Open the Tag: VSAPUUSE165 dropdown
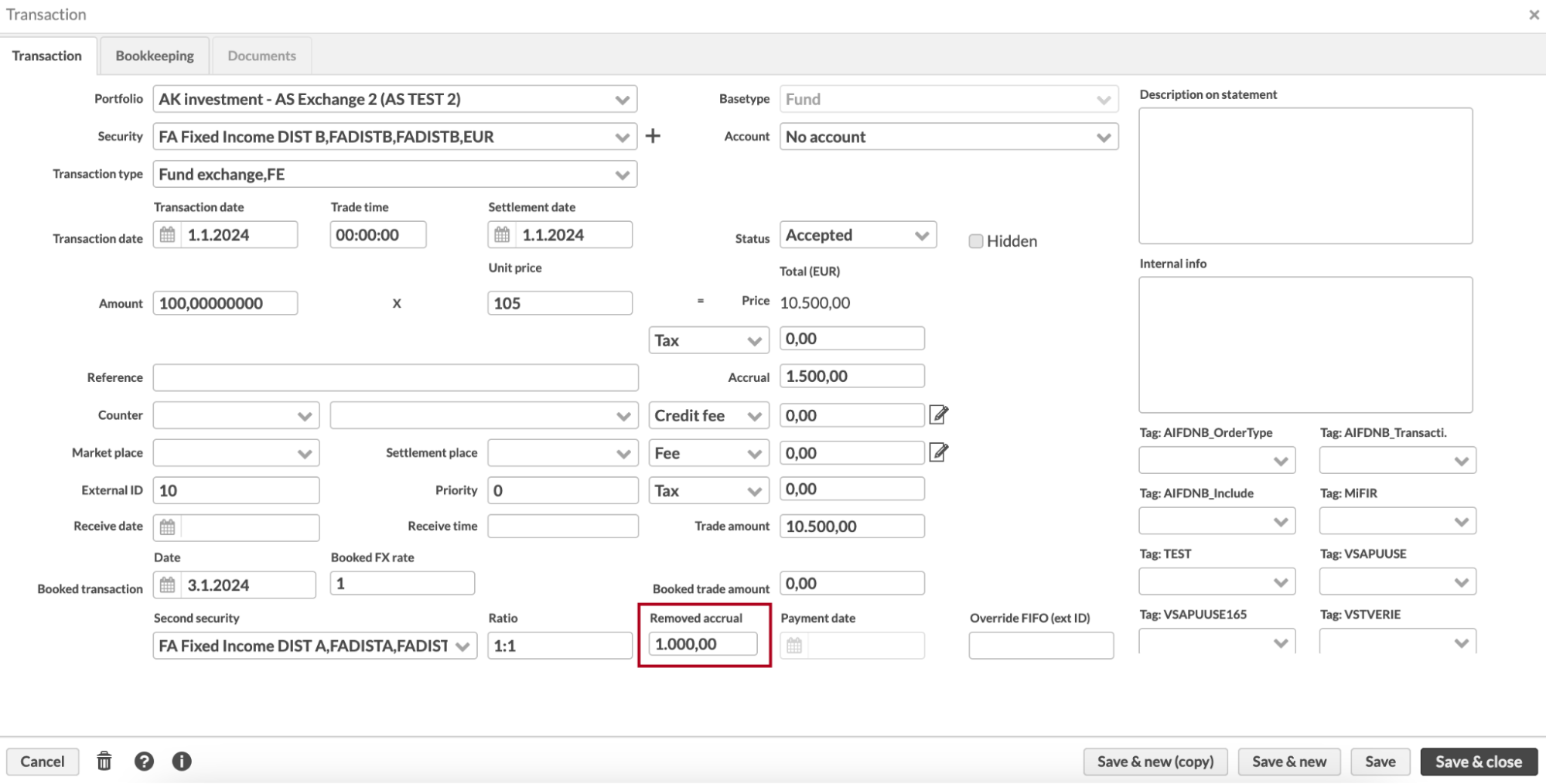The height and width of the screenshot is (784, 1546). [1217, 642]
